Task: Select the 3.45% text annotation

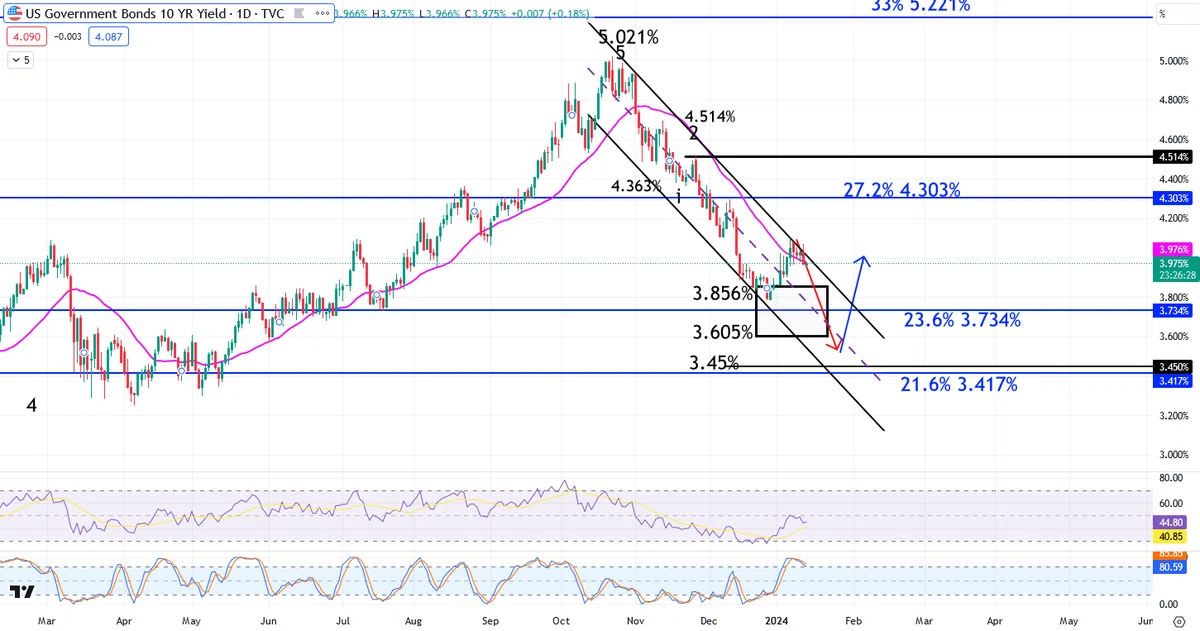Action: [714, 363]
